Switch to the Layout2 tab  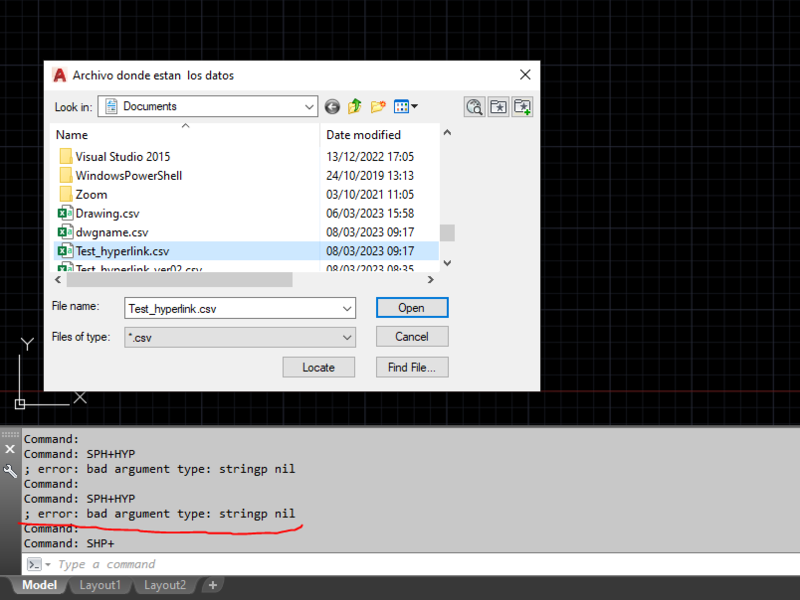[x=164, y=585]
